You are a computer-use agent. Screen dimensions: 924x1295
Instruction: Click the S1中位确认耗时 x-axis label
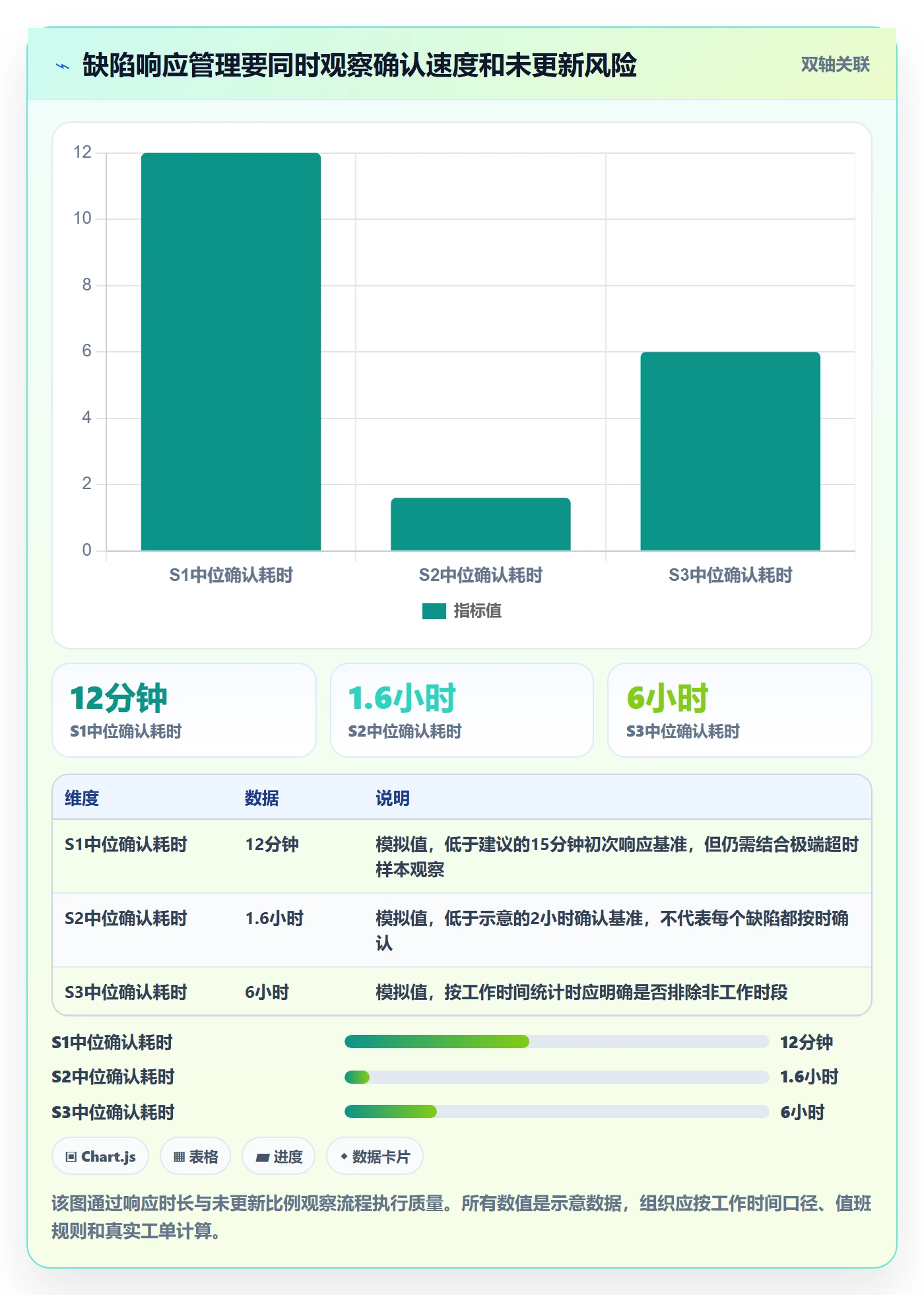231,576
